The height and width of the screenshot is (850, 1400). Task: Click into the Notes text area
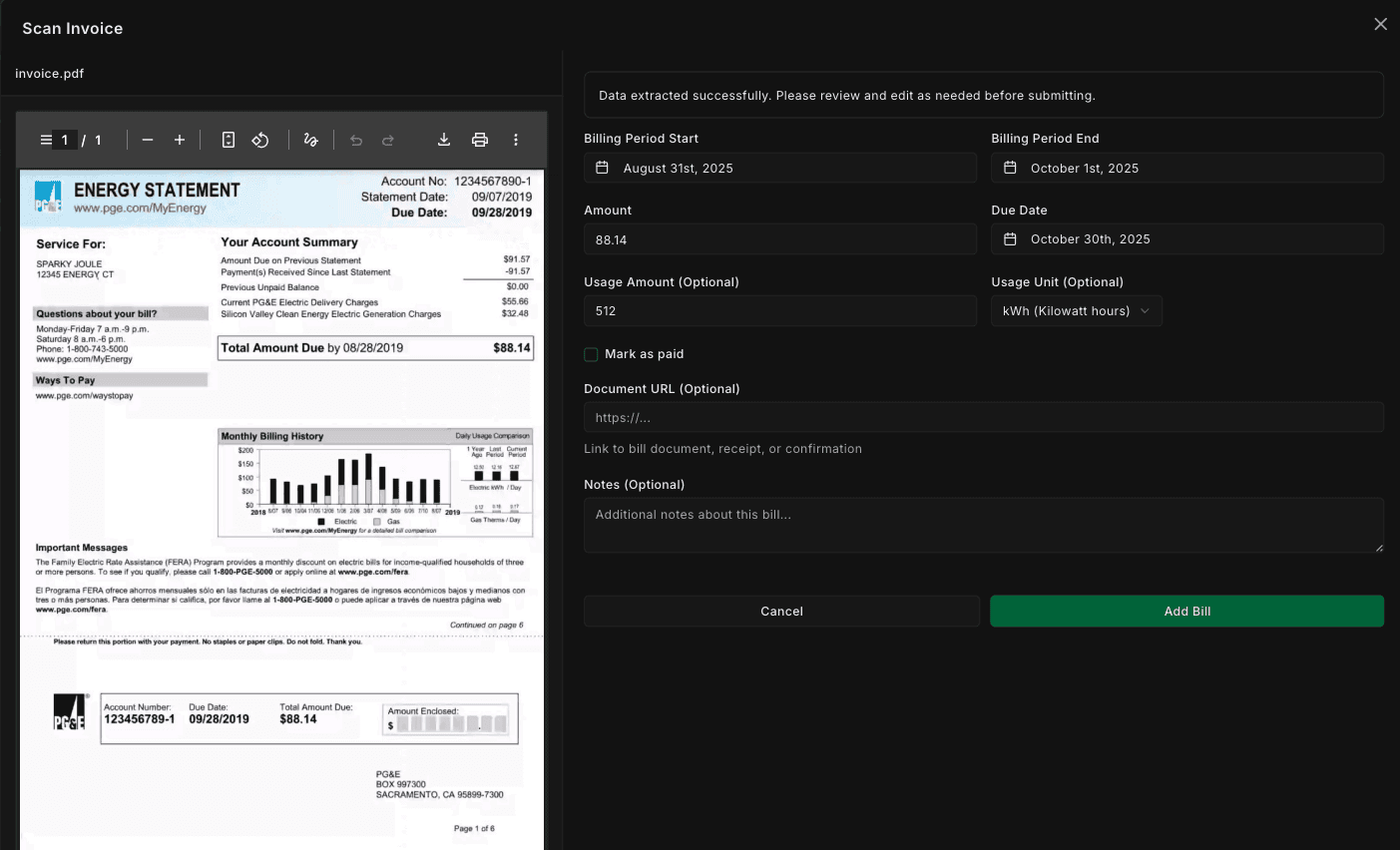click(983, 525)
